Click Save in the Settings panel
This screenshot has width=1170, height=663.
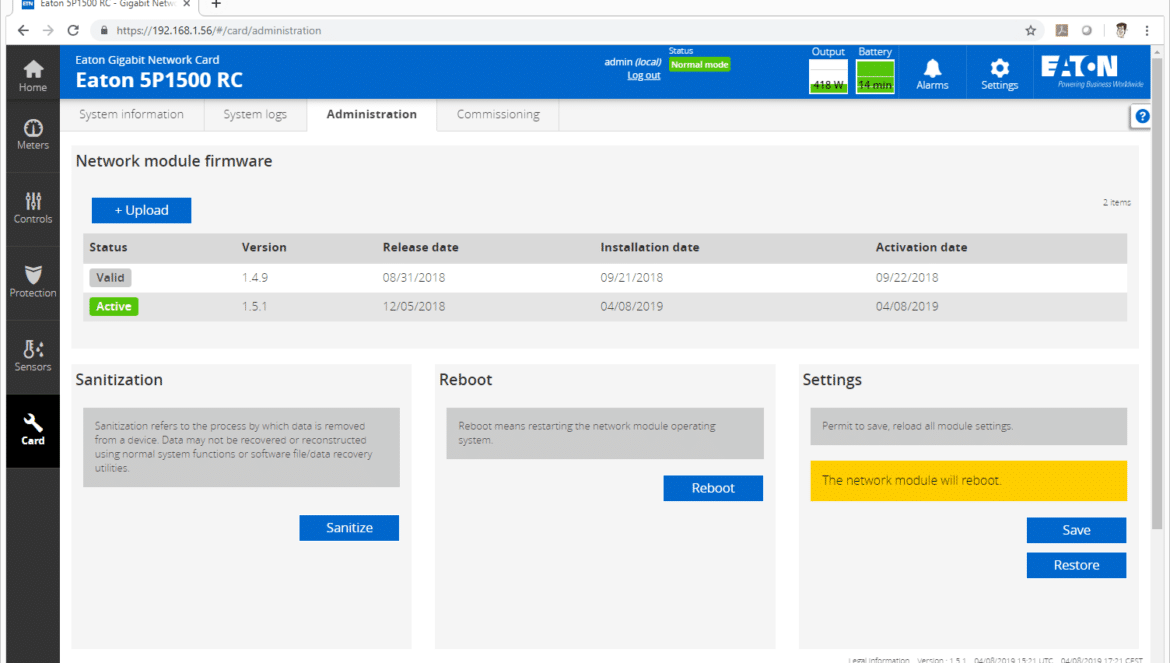[1076, 530]
